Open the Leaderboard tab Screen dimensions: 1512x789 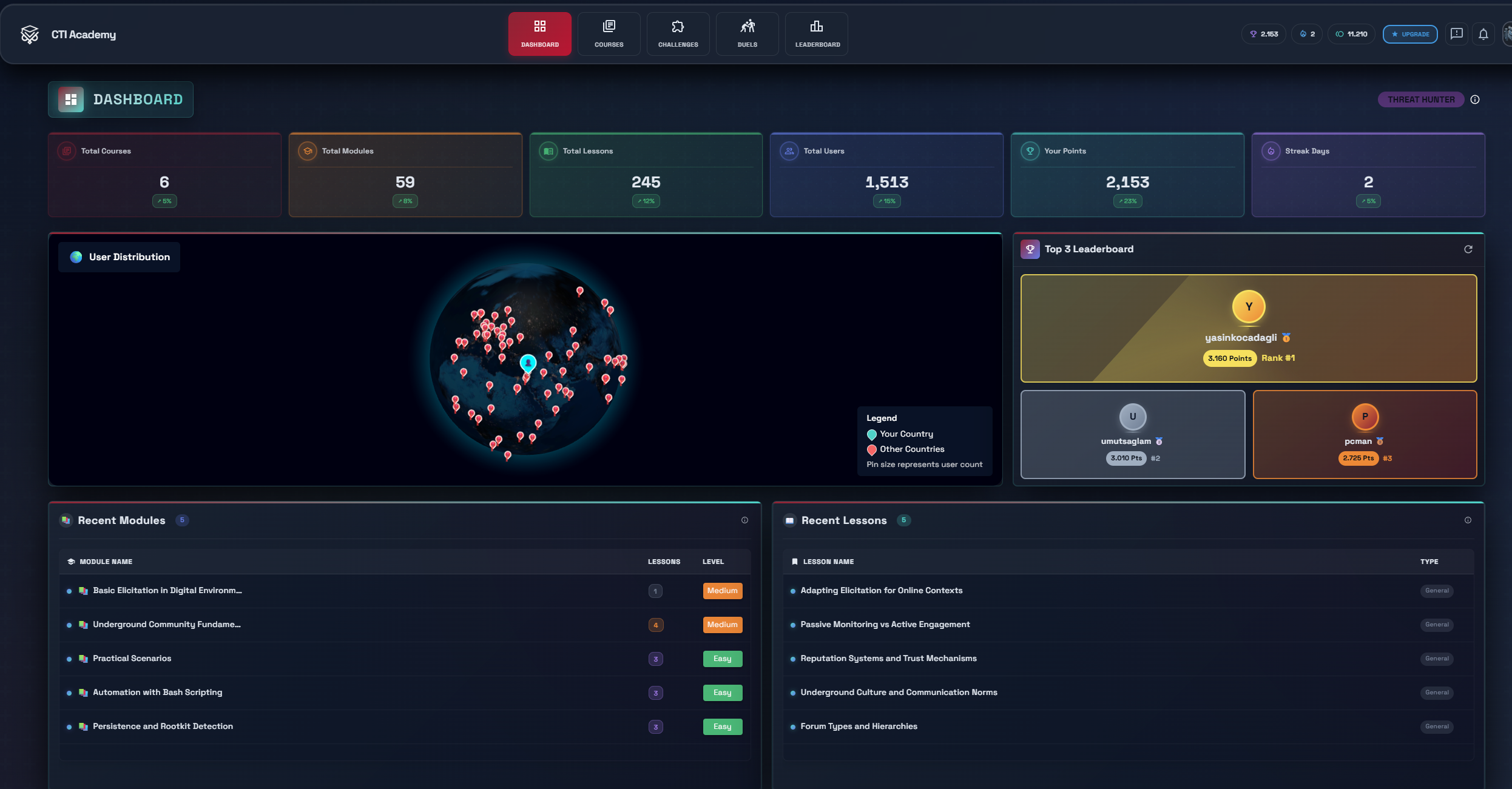pyautogui.click(x=817, y=34)
